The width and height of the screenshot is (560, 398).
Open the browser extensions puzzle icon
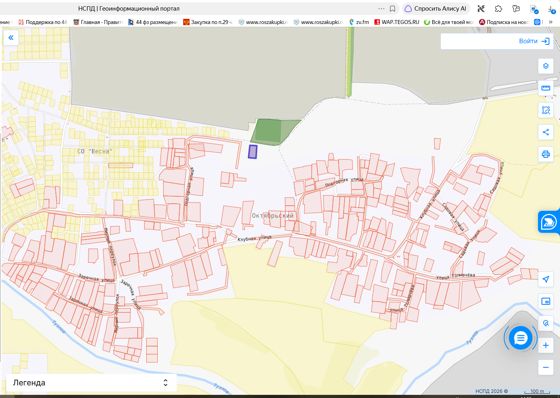[498, 9]
